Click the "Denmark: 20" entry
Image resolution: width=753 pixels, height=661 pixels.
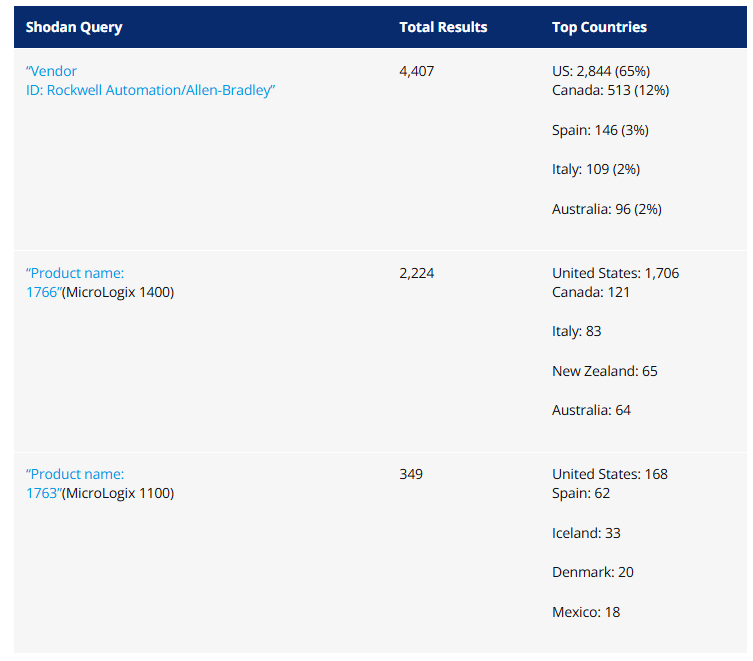[x=593, y=572]
